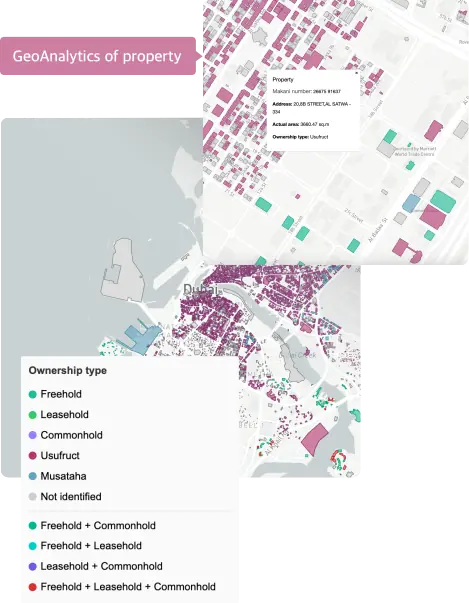Select Freehold + Leasehold + Commonhold legend dot

[x=33, y=587]
